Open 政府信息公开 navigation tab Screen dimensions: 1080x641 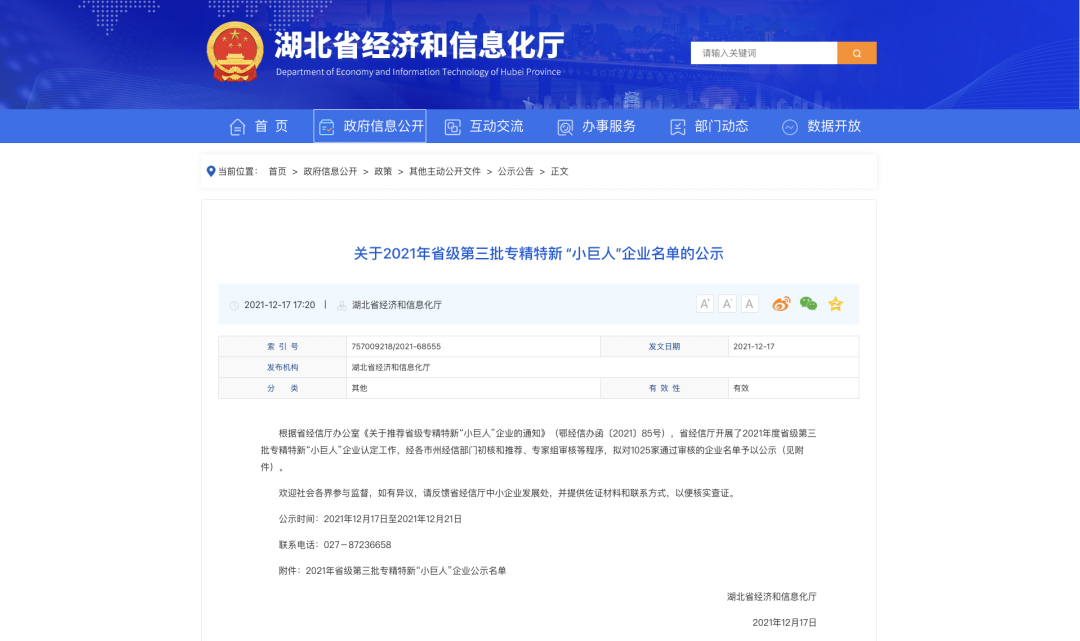[x=370, y=126]
